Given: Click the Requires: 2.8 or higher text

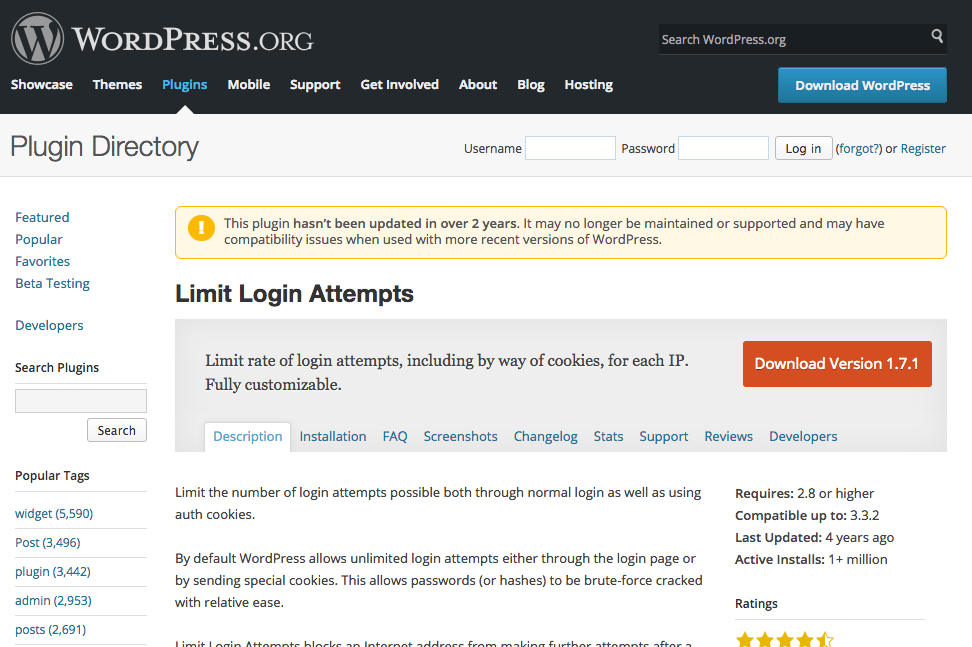Looking at the screenshot, I should click(805, 493).
